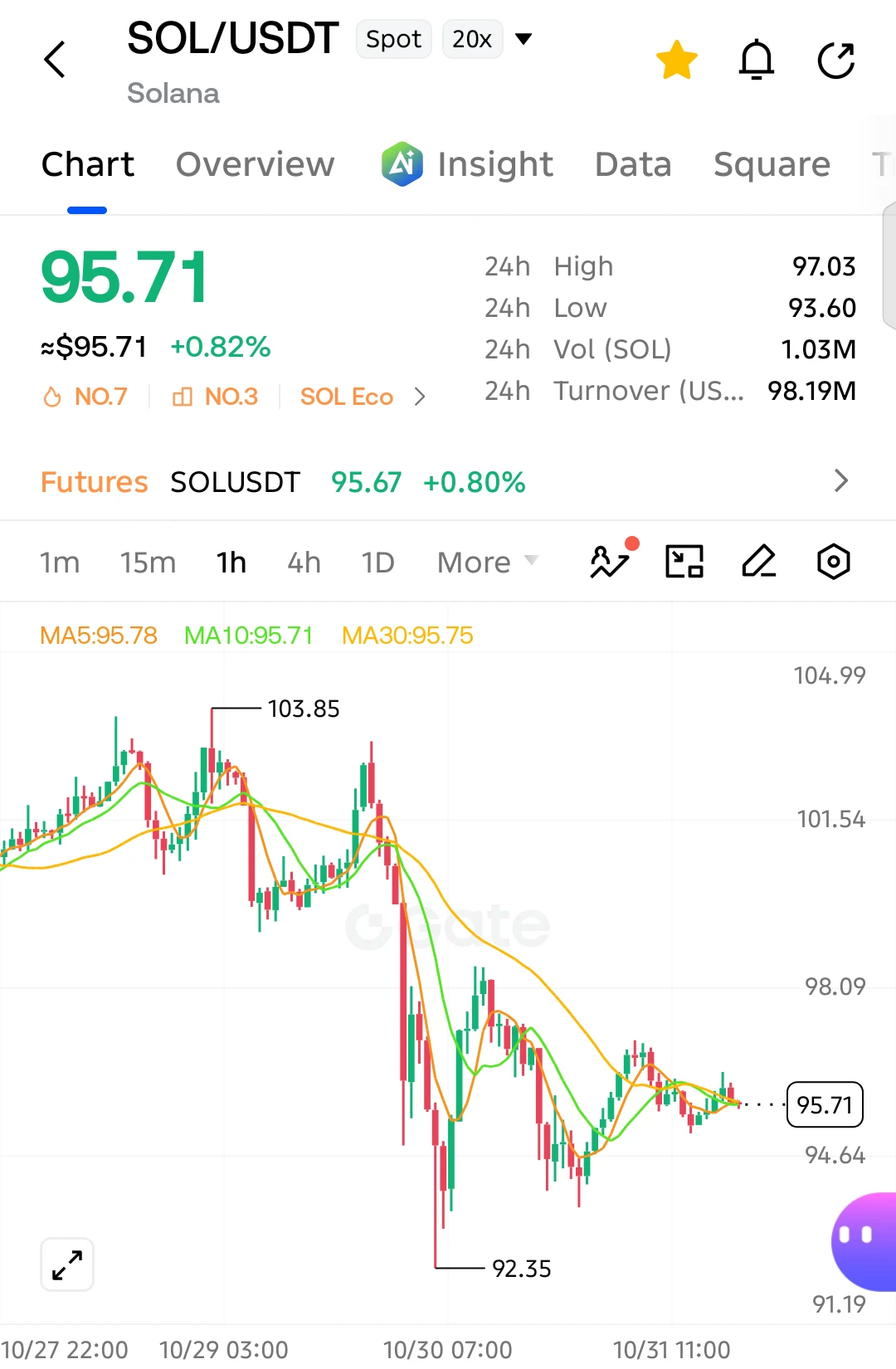Viewport: 896px width, 1369px height.
Task: Tap the back arrow icon
Action: click(55, 60)
